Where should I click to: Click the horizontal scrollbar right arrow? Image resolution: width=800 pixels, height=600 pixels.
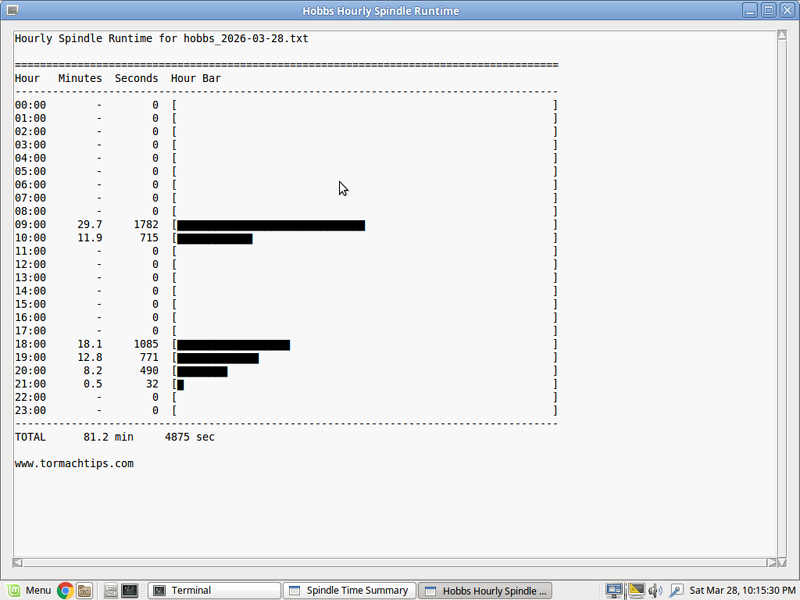click(770, 562)
